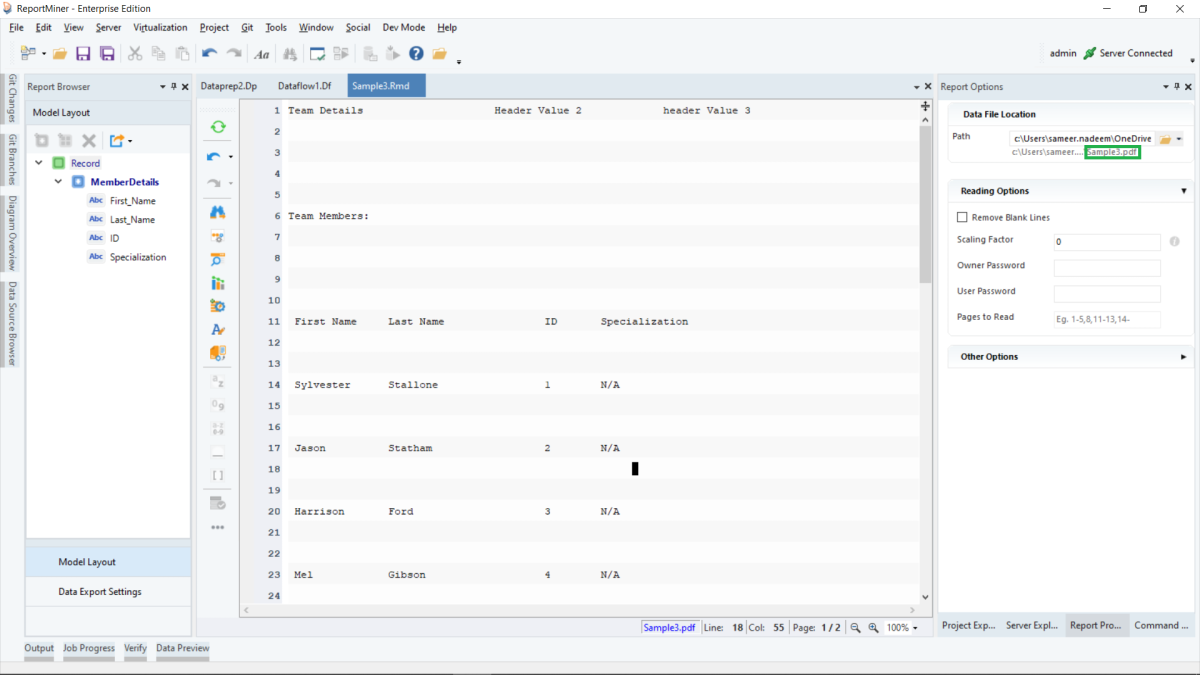Refresh with the green circular arrows icon
The image size is (1200, 675).
click(218, 127)
